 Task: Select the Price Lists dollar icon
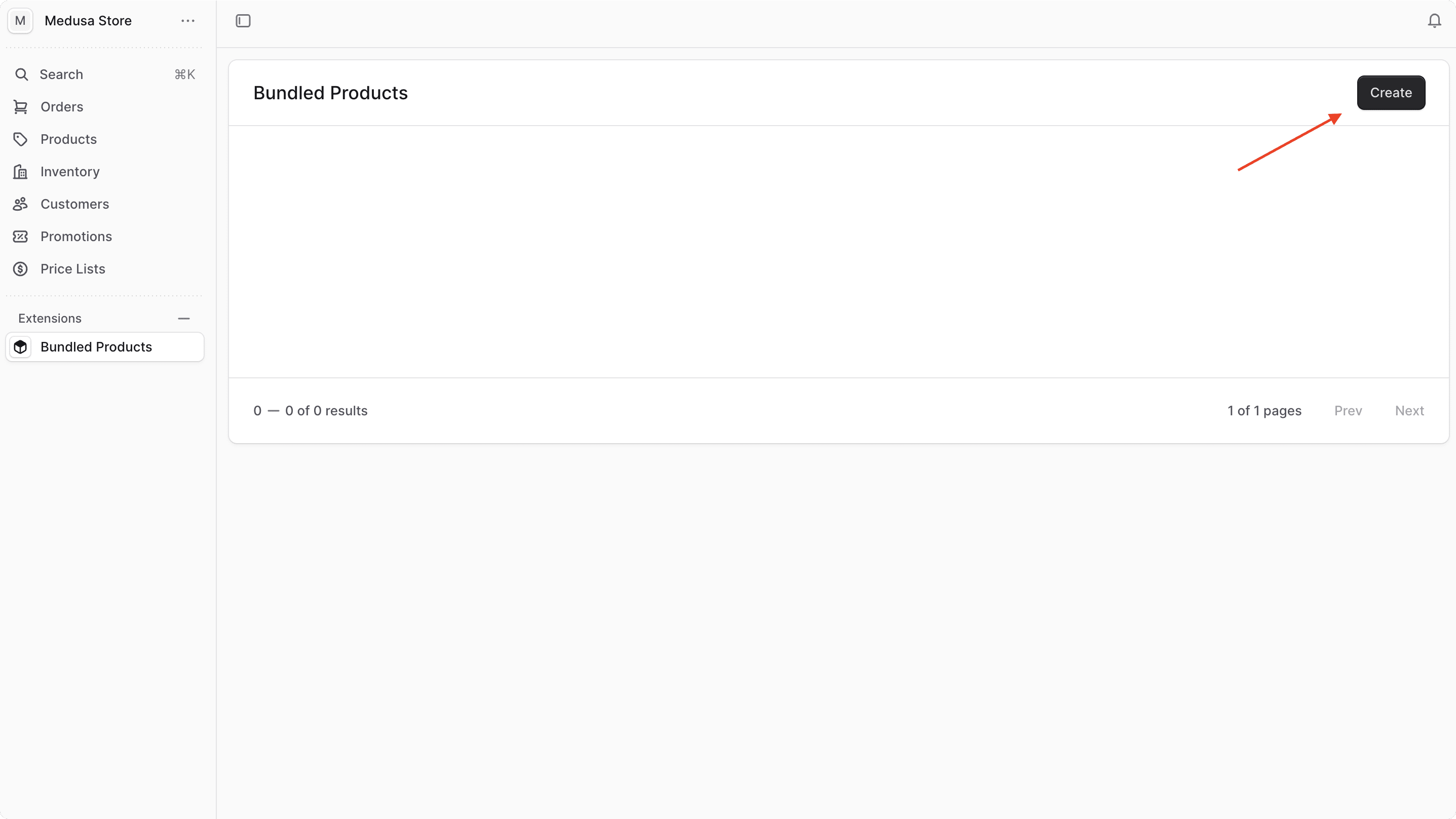tap(20, 268)
